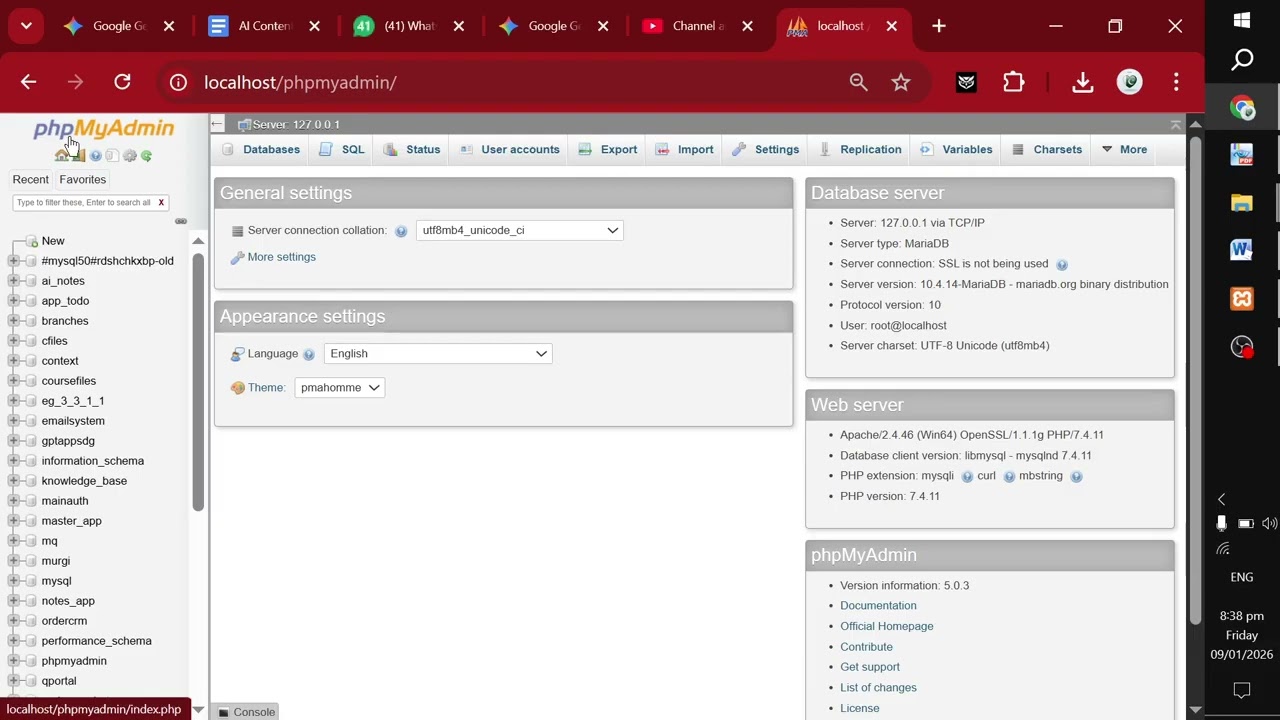
Task: Expand the phpmyadmin database node
Action: point(14,661)
